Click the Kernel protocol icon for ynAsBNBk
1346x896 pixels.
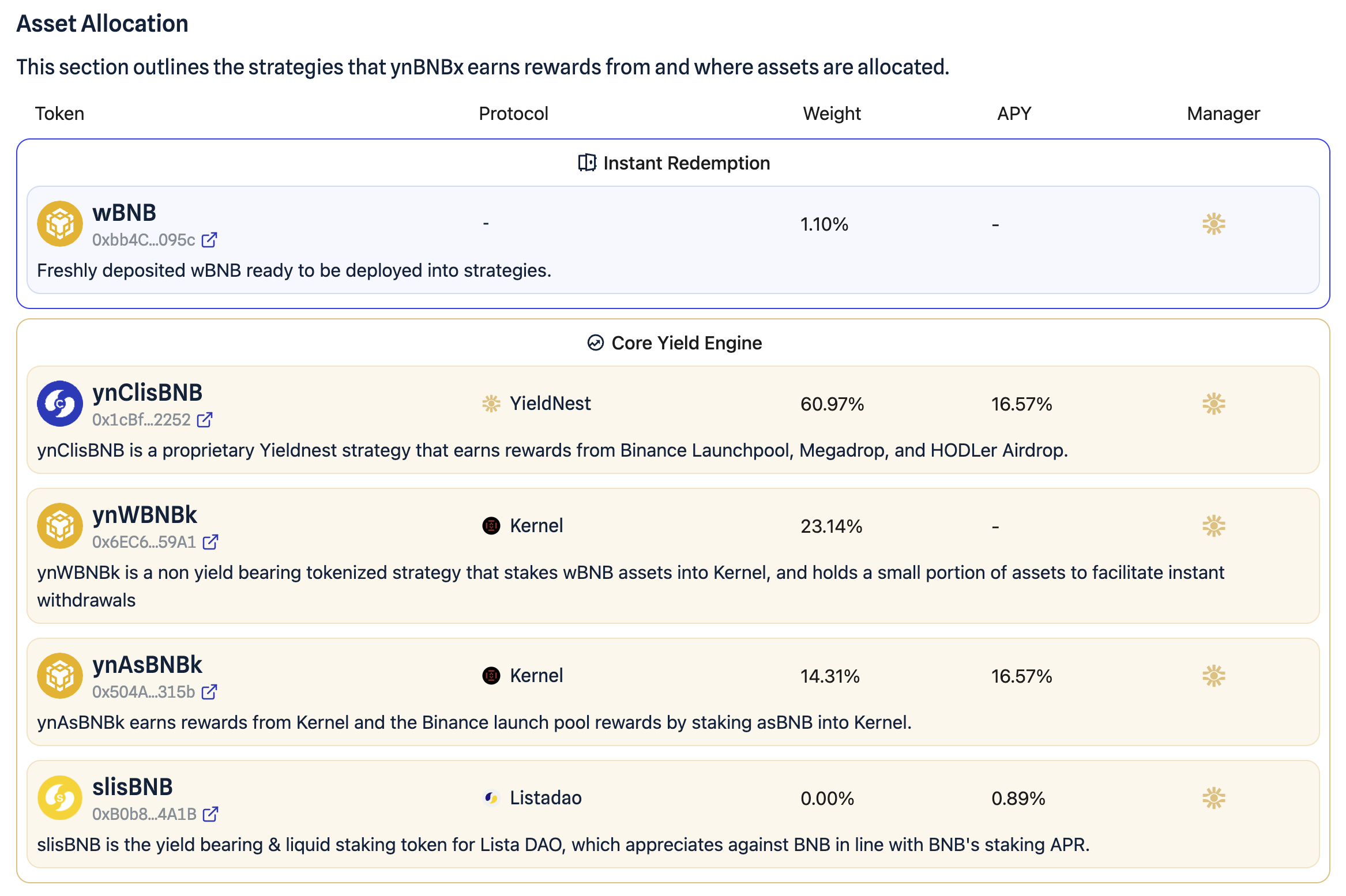click(491, 676)
